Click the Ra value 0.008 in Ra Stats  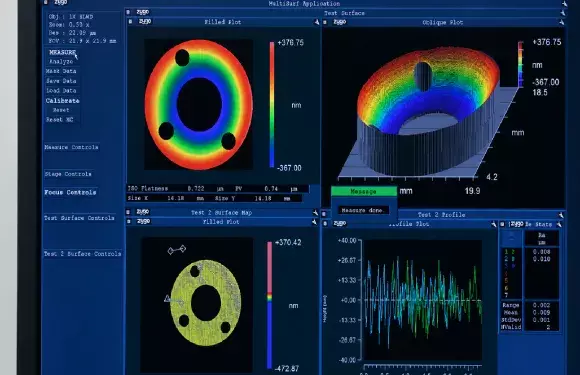pyautogui.click(x=542, y=252)
